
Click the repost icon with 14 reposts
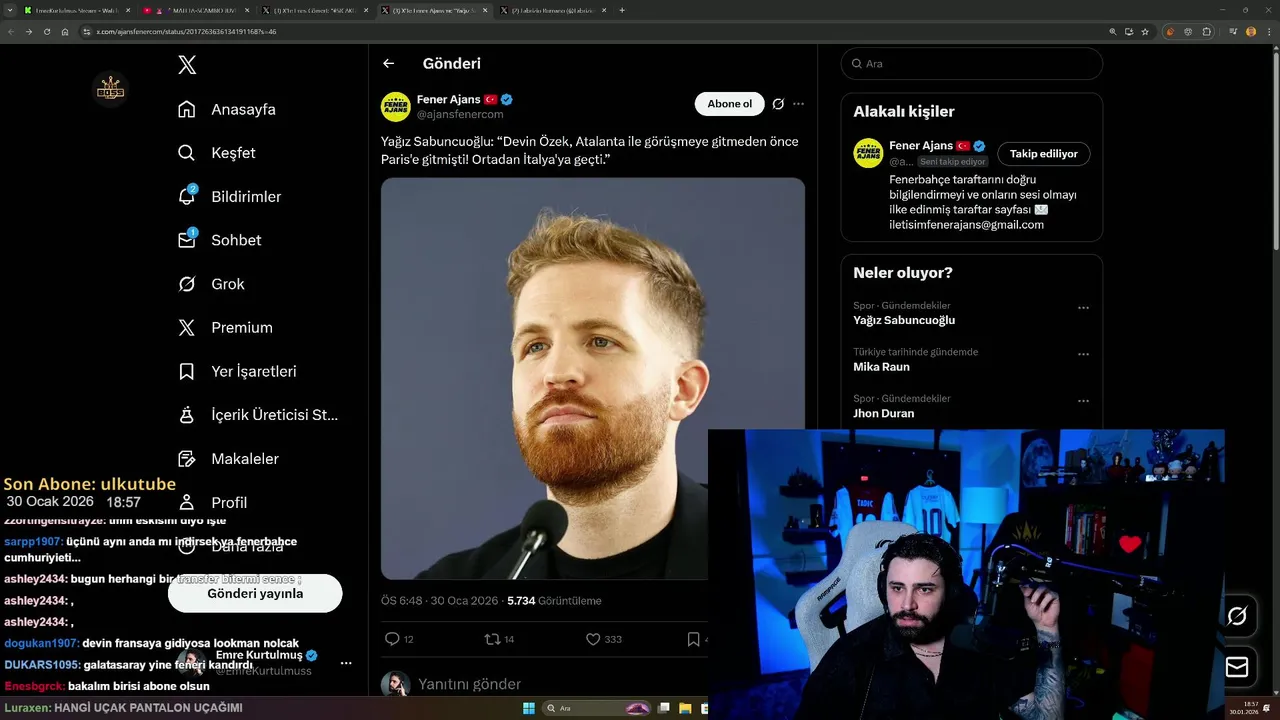492,639
